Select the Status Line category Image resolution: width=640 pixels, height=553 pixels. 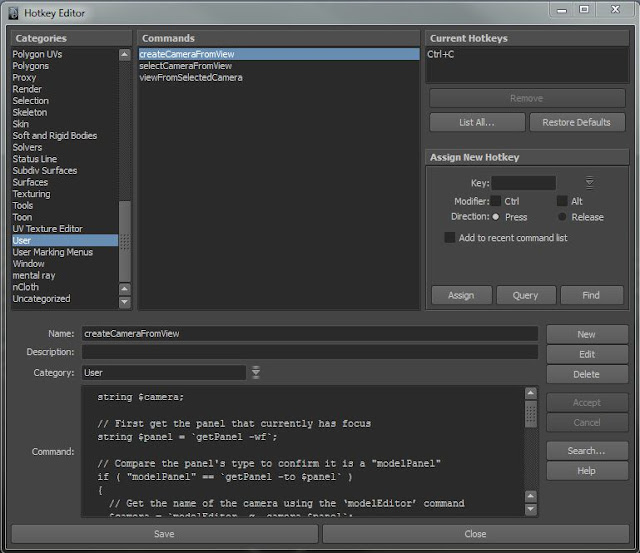click(x=64, y=159)
